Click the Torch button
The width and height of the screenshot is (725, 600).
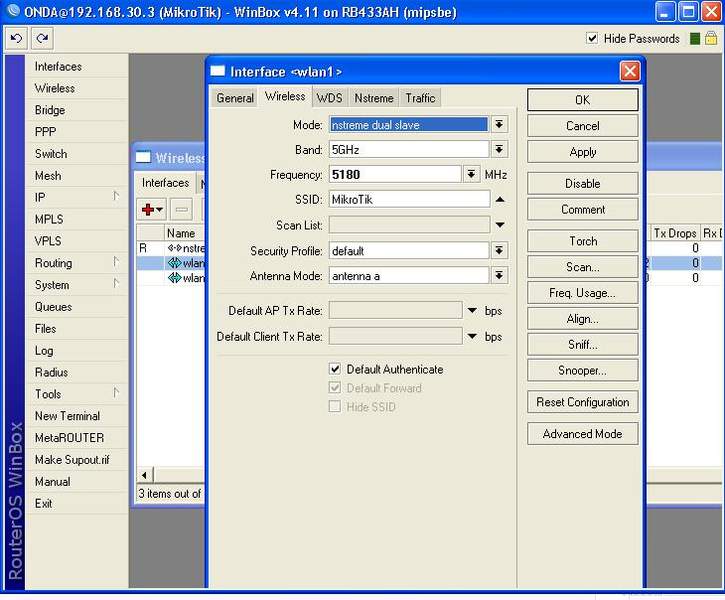pos(583,241)
